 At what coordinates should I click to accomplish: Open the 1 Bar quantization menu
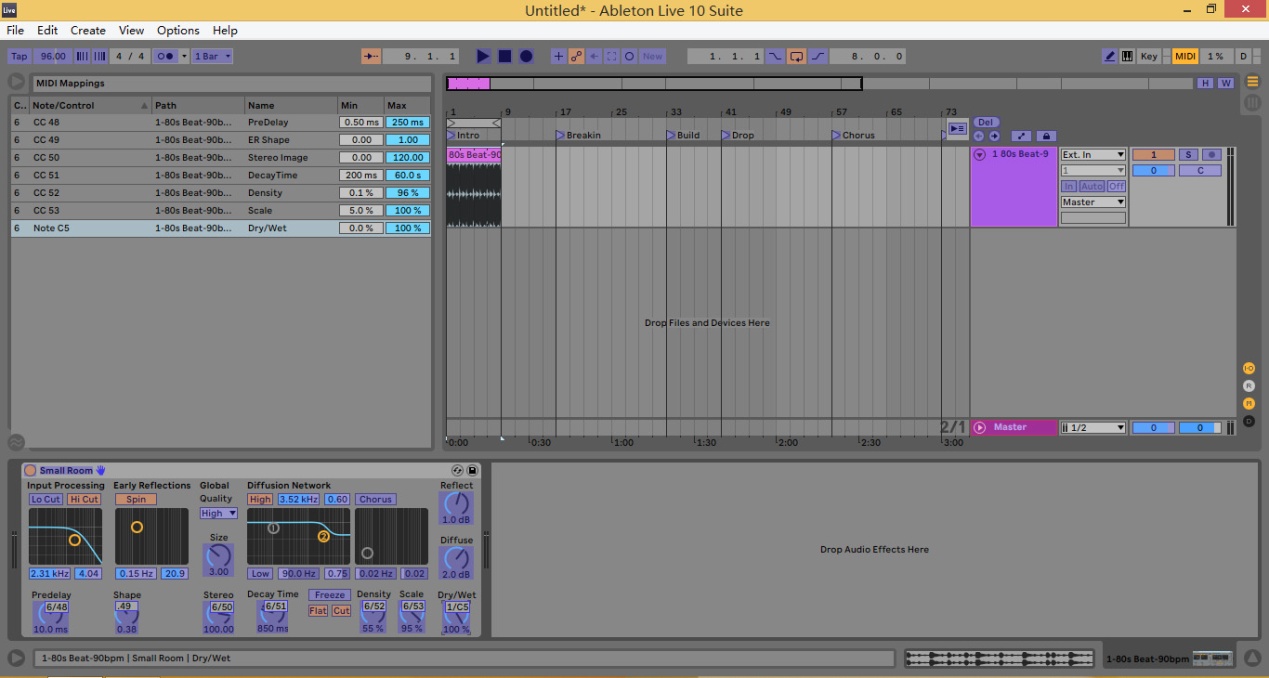[212, 57]
